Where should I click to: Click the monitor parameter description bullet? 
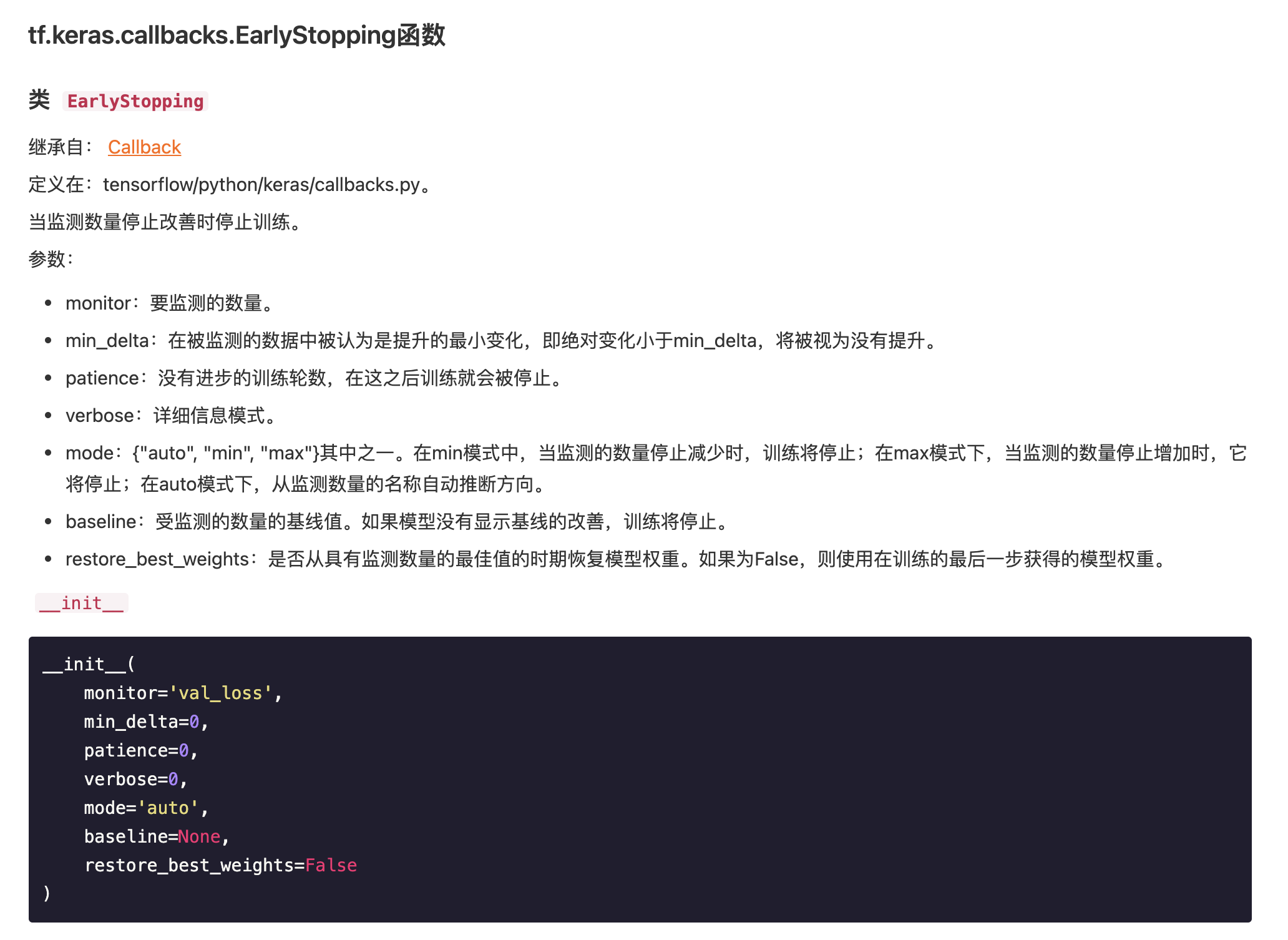[x=170, y=303]
